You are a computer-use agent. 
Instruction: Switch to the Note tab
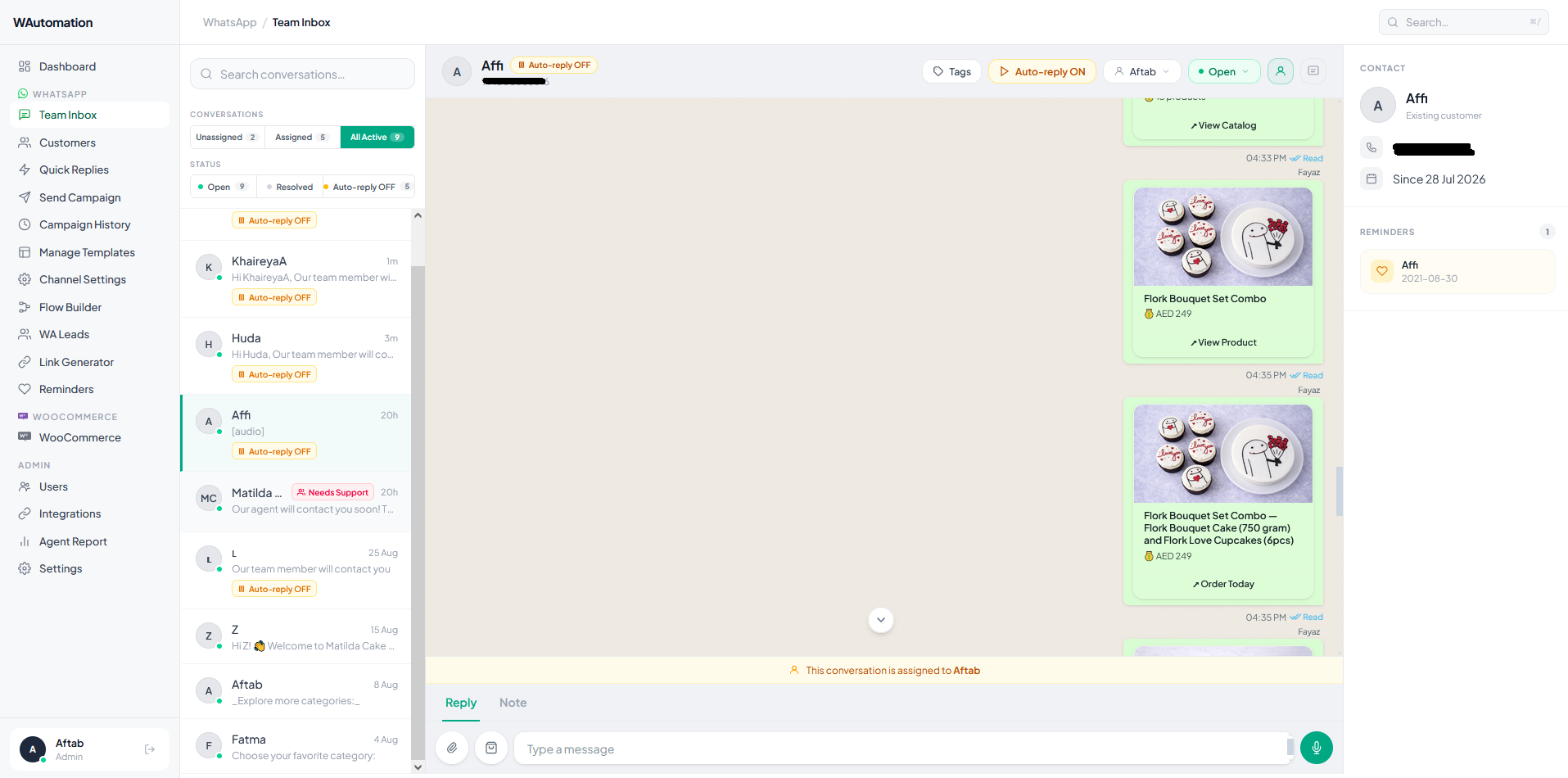coord(513,703)
